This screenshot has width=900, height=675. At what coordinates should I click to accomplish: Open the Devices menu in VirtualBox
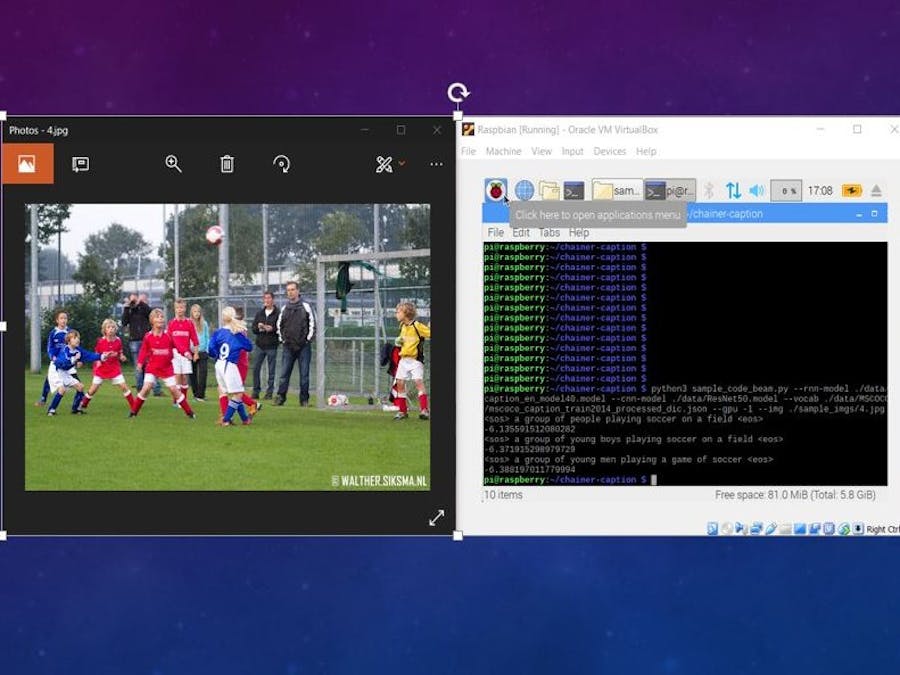tap(610, 151)
